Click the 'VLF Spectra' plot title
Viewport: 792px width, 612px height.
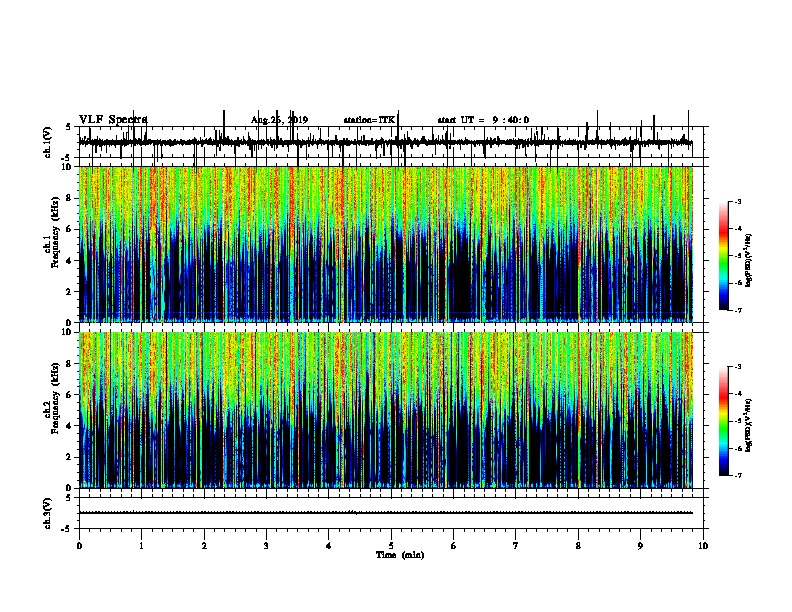(113, 120)
